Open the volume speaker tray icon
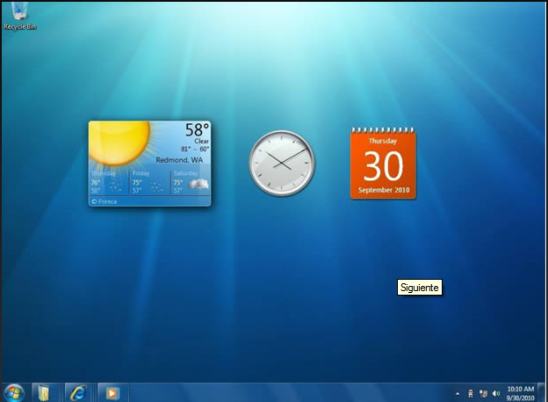The height and width of the screenshot is (402, 548). click(x=496, y=394)
